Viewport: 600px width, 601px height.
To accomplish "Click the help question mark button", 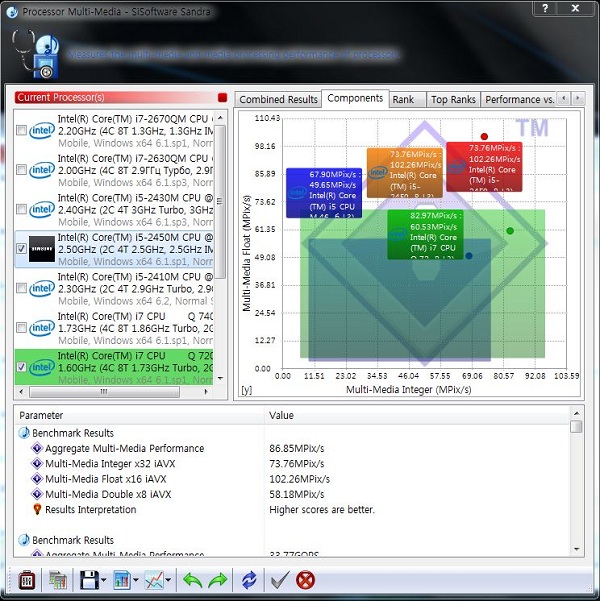I will 545,8.
